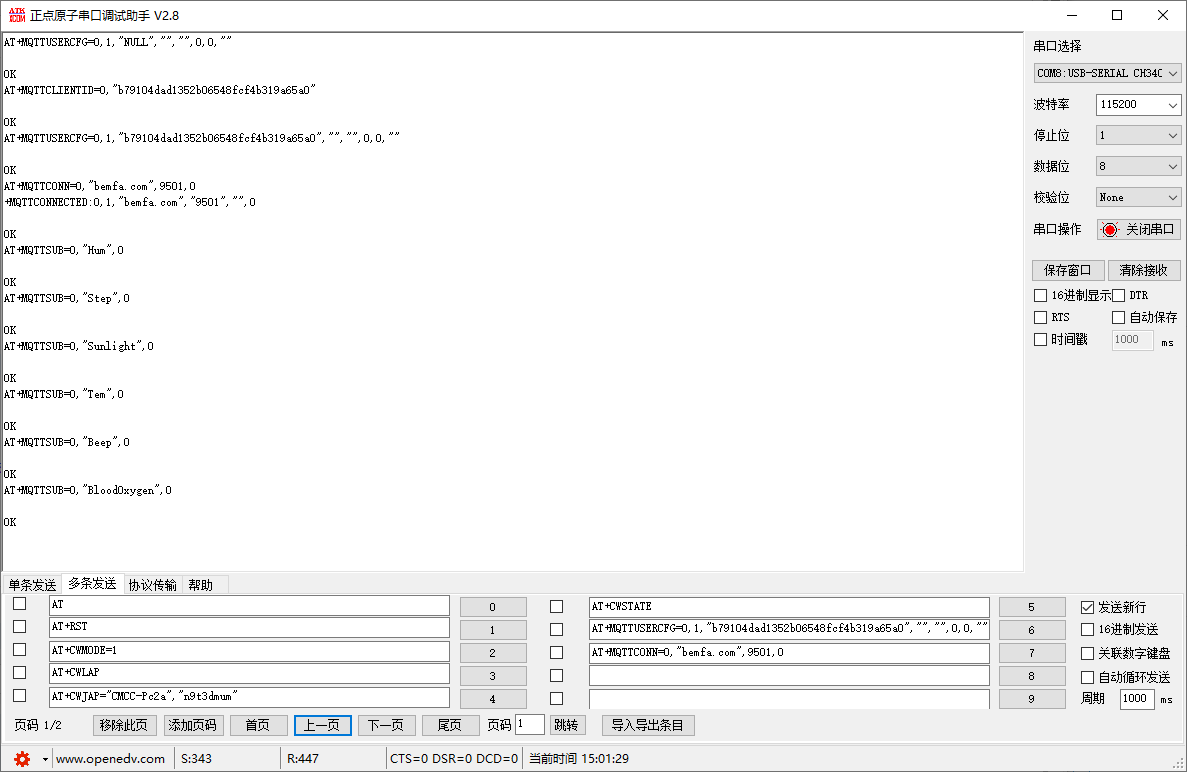Open the serial port COM8 dropdown

tap(1108, 73)
